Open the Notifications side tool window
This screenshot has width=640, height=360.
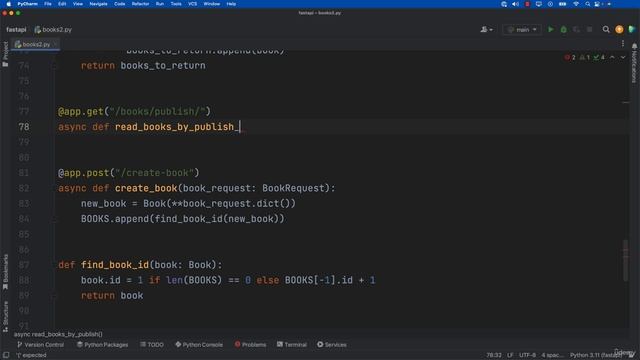click(x=634, y=63)
